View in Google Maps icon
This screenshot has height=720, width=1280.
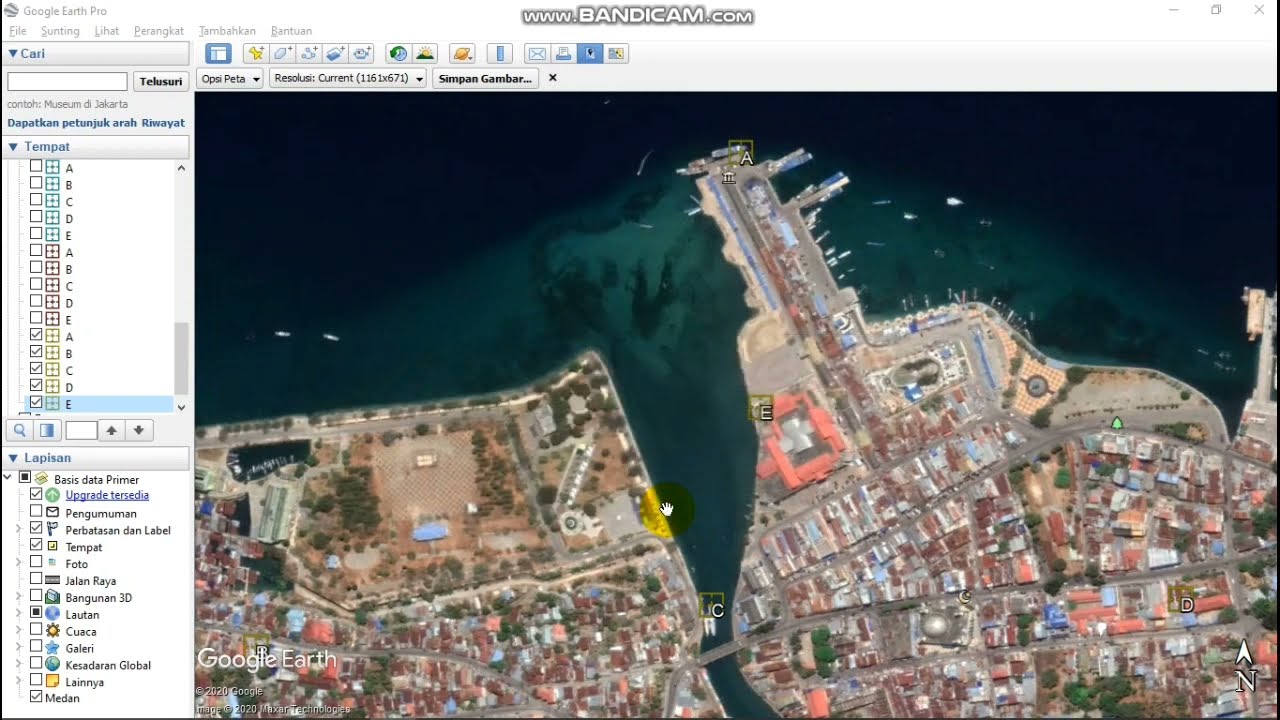click(616, 54)
